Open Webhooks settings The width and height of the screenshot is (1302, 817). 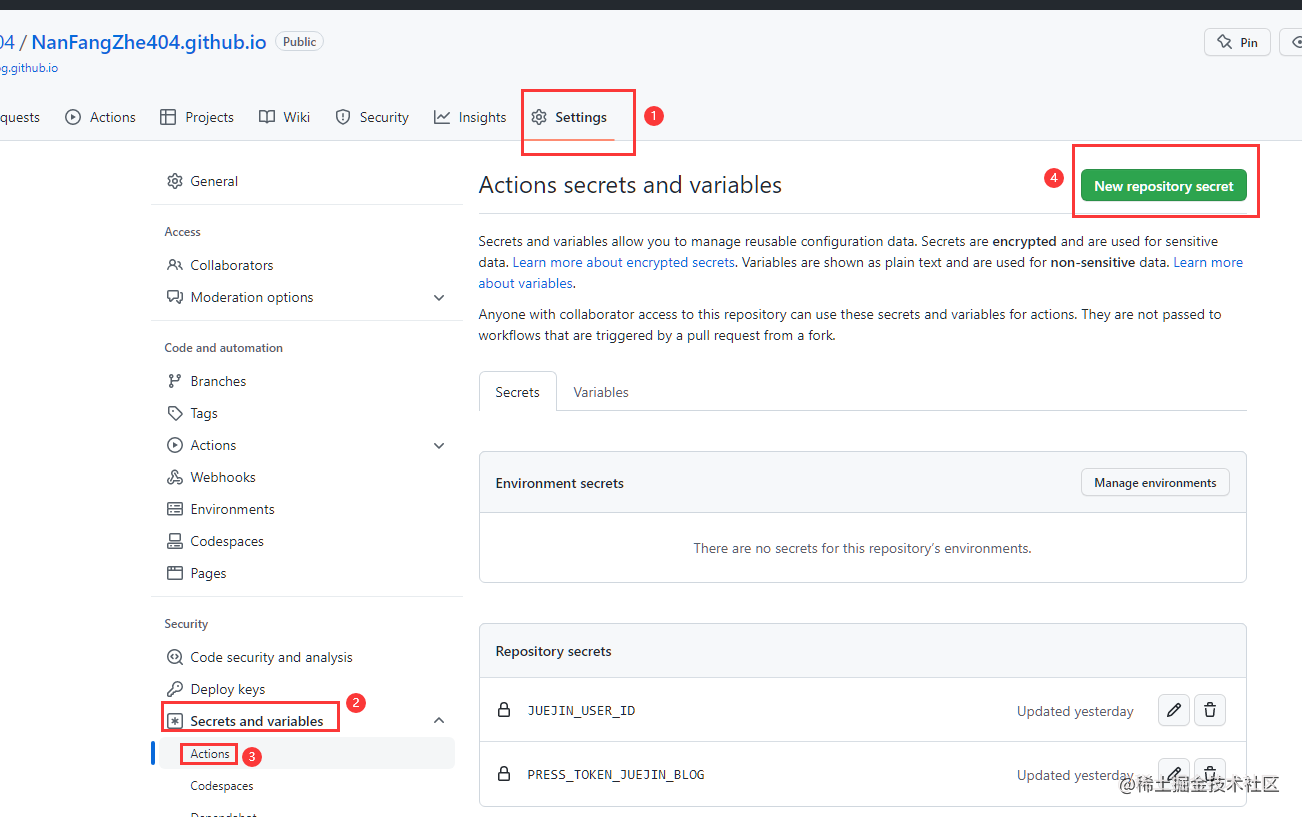click(307, 477)
